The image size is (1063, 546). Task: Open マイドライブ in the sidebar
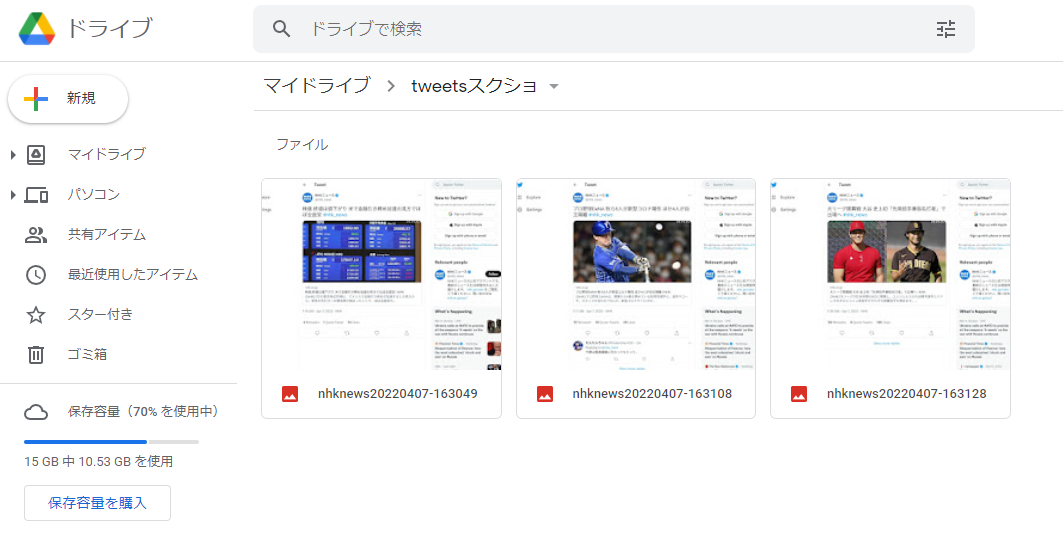click(x=106, y=155)
